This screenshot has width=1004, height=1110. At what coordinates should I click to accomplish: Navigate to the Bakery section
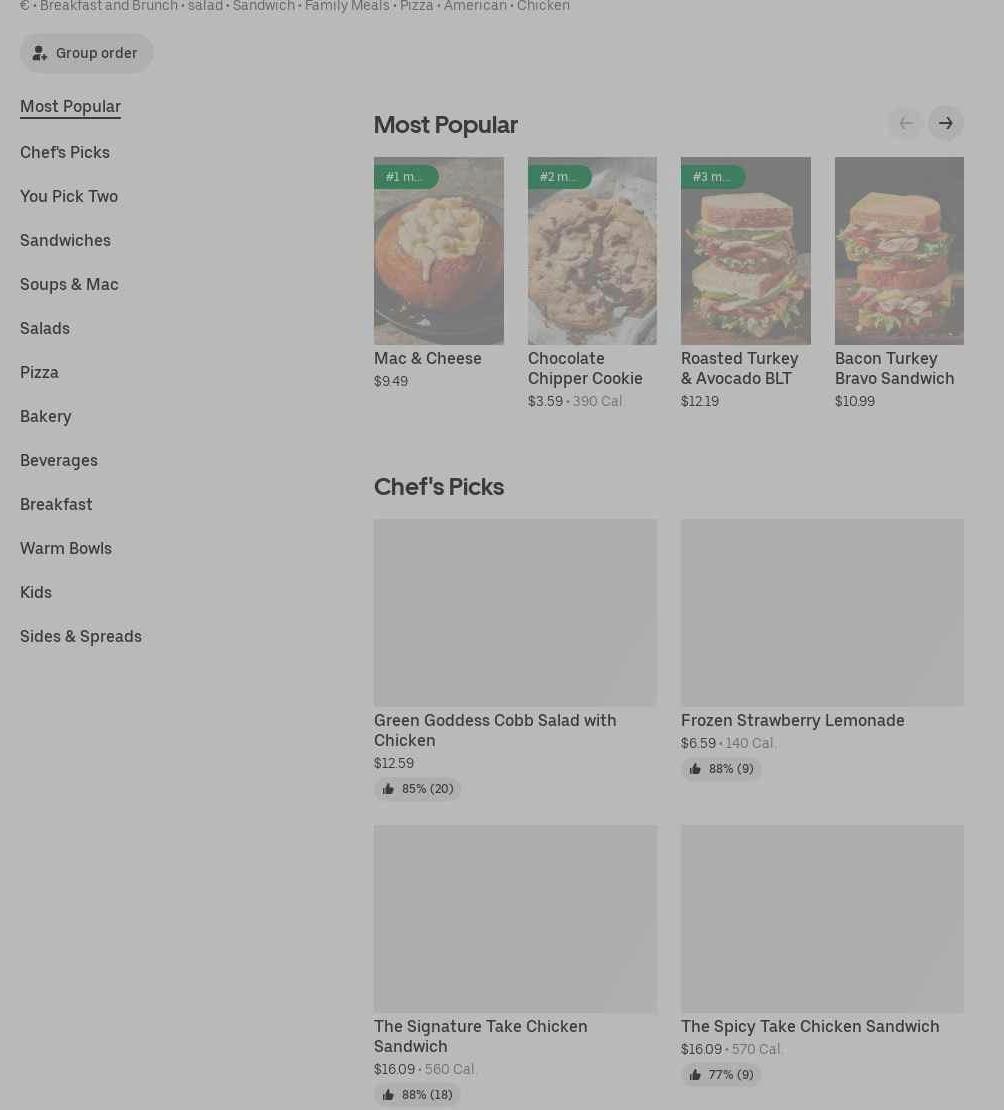click(x=46, y=416)
